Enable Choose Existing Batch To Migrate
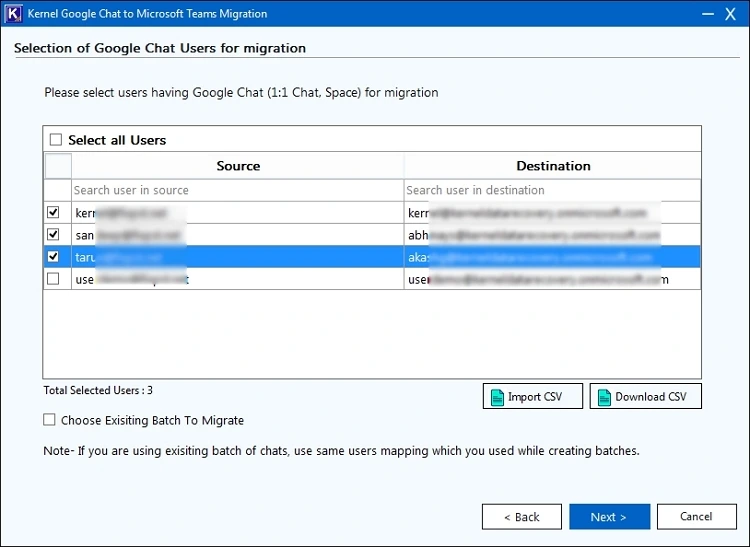750x547 pixels. pos(50,421)
